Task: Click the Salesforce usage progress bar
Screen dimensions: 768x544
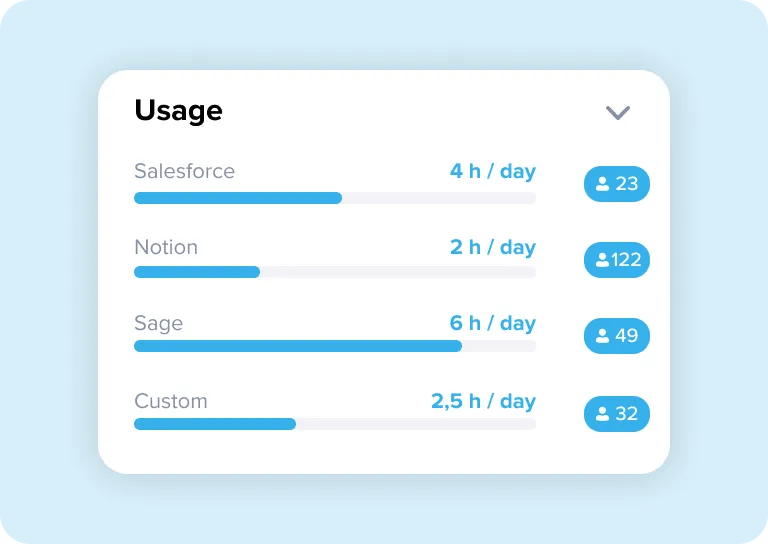Action: point(335,198)
